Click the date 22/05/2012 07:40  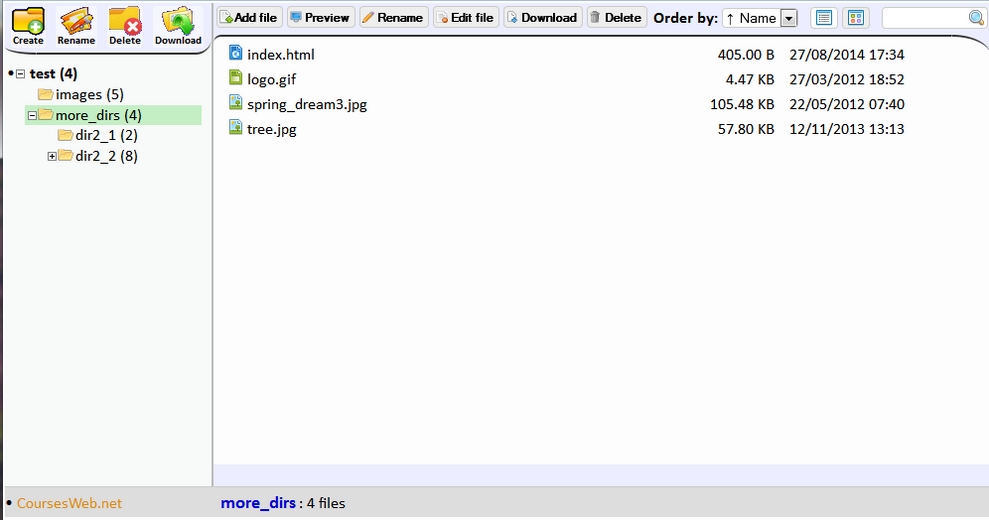coord(846,104)
